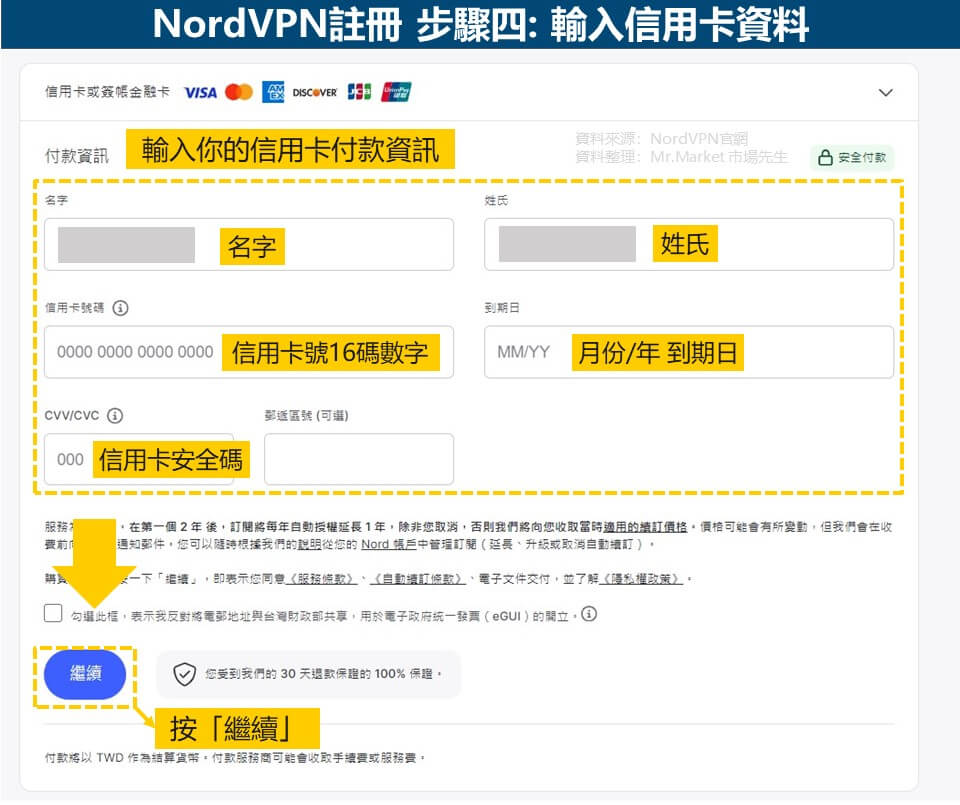Click the Mastercard logo
Screen dimensions: 960x805
click(x=239, y=92)
